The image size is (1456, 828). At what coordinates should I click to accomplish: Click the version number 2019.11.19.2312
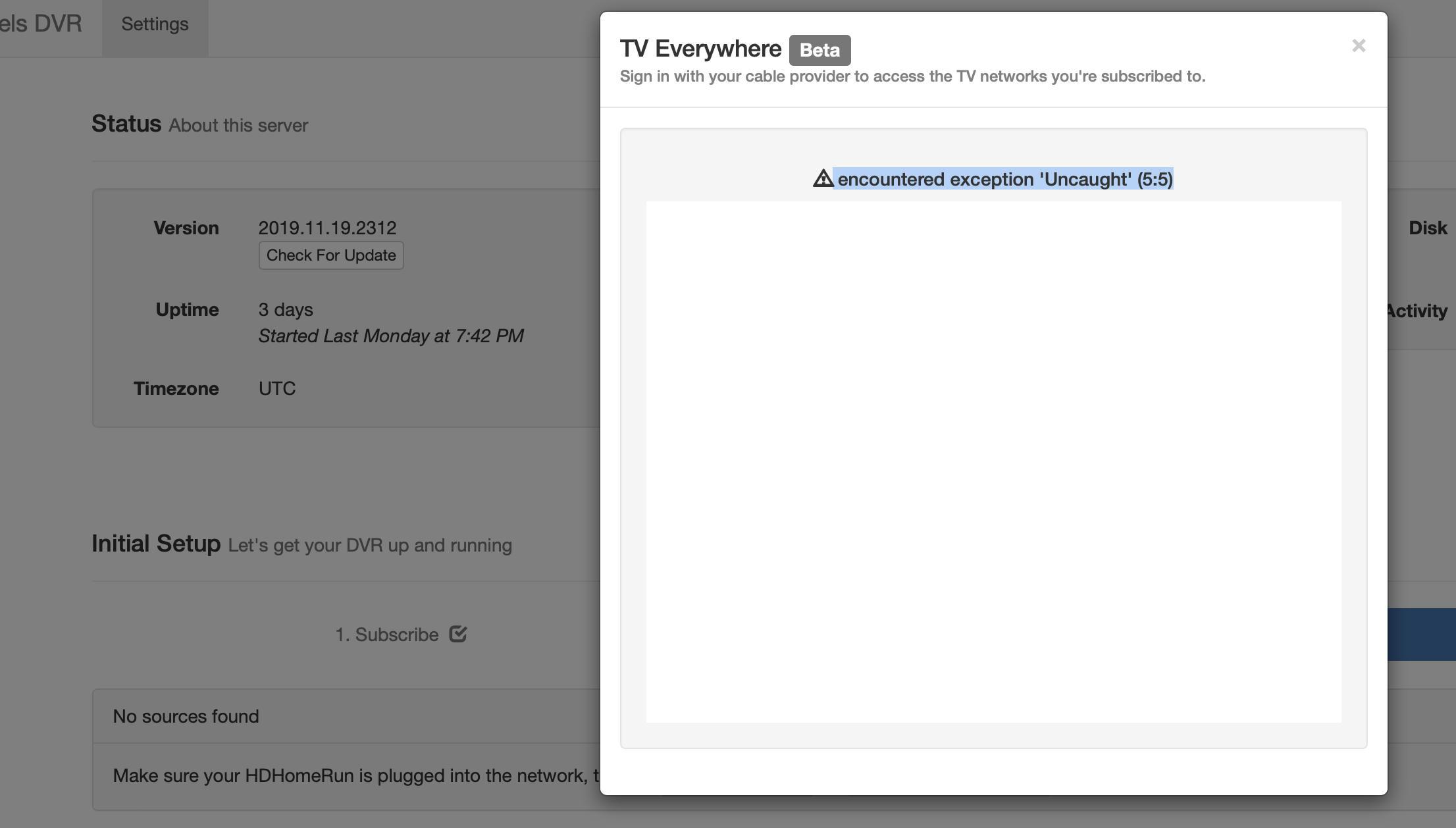point(327,228)
